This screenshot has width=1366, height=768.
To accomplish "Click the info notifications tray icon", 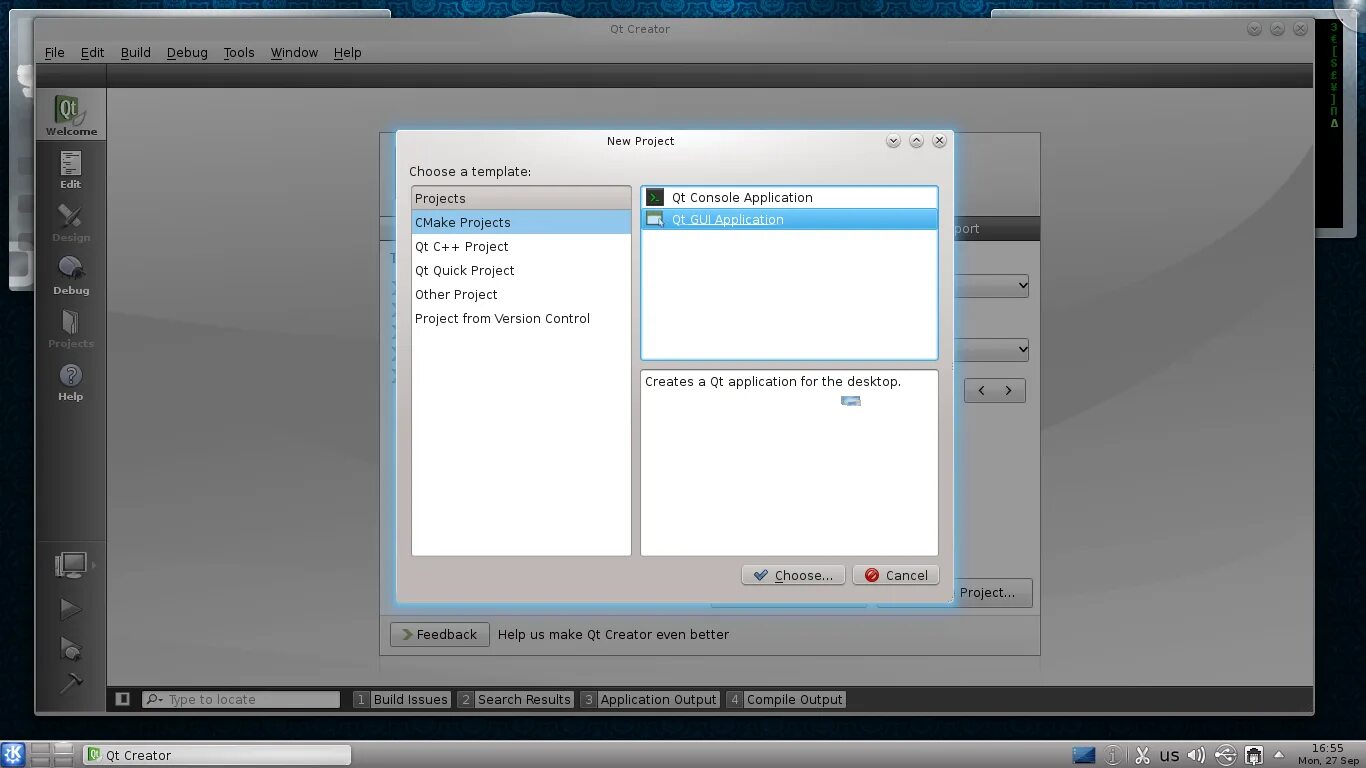I will pos(1113,755).
